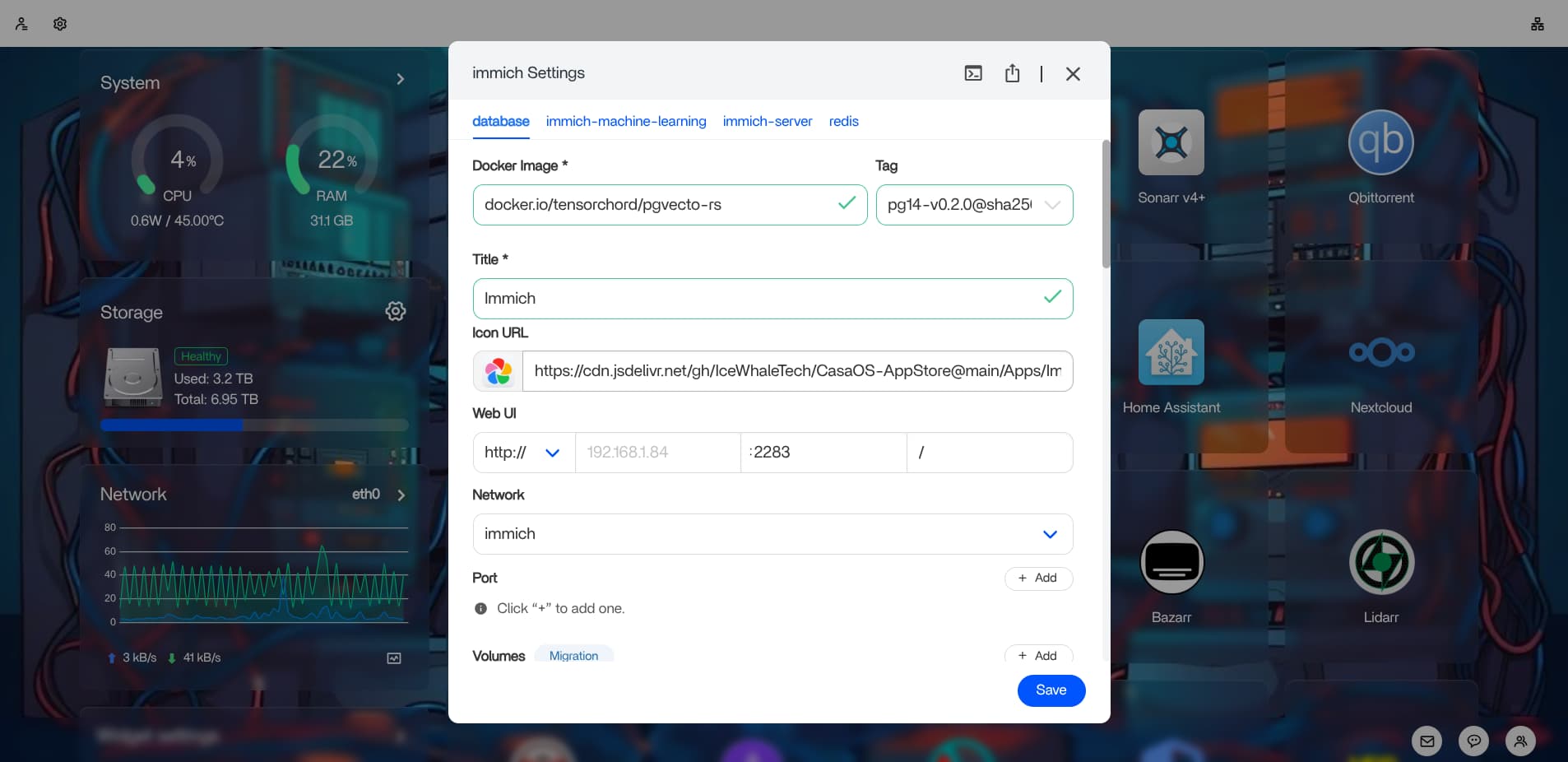Click the network topology icon at top right
The width and height of the screenshot is (1568, 762).
click(1538, 24)
